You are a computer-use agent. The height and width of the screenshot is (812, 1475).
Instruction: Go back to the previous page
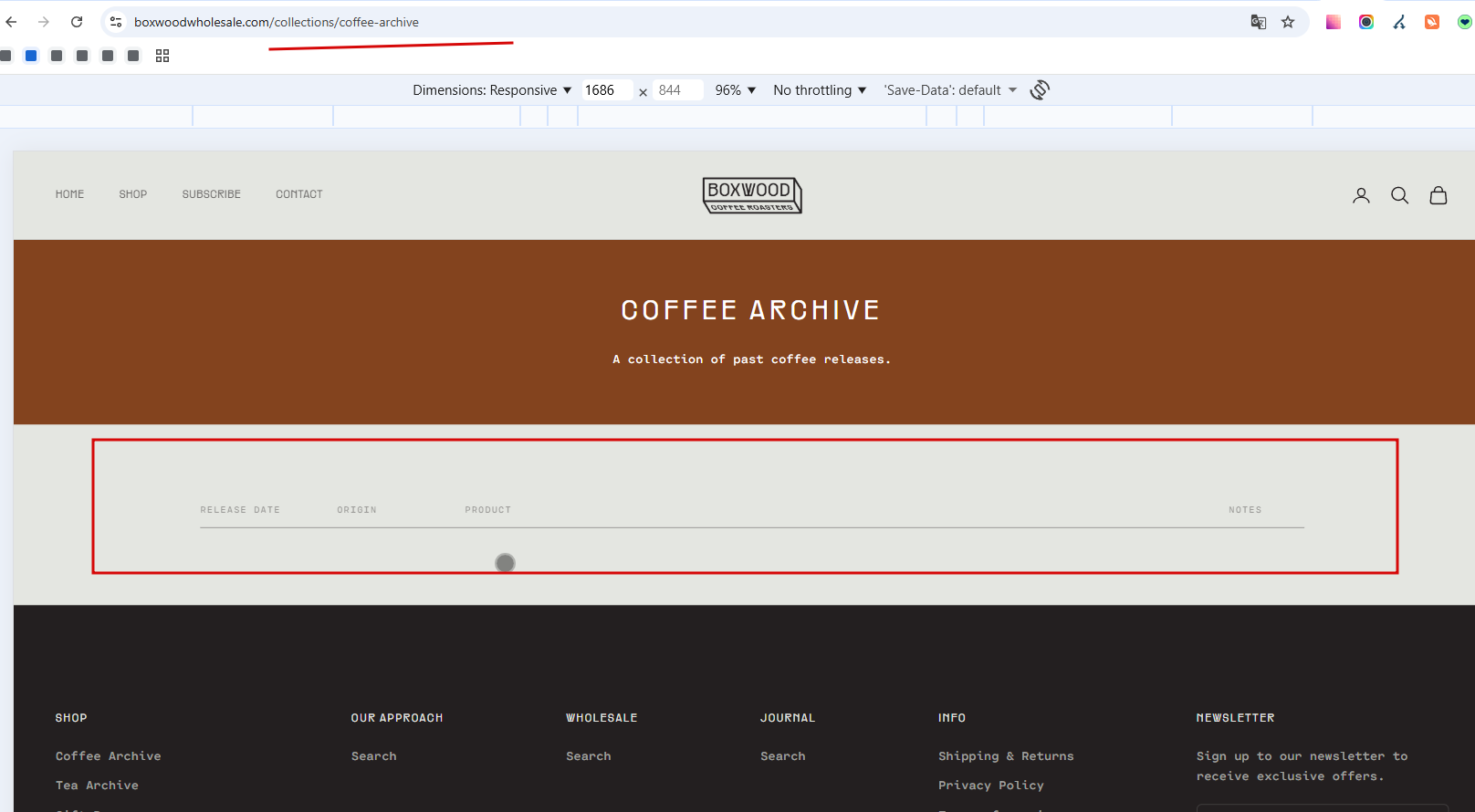click(11, 22)
